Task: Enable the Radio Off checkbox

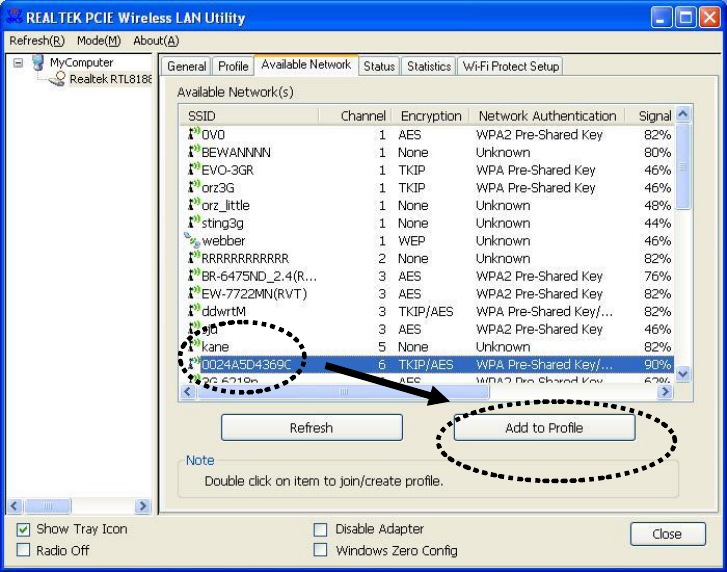Action: (23, 550)
